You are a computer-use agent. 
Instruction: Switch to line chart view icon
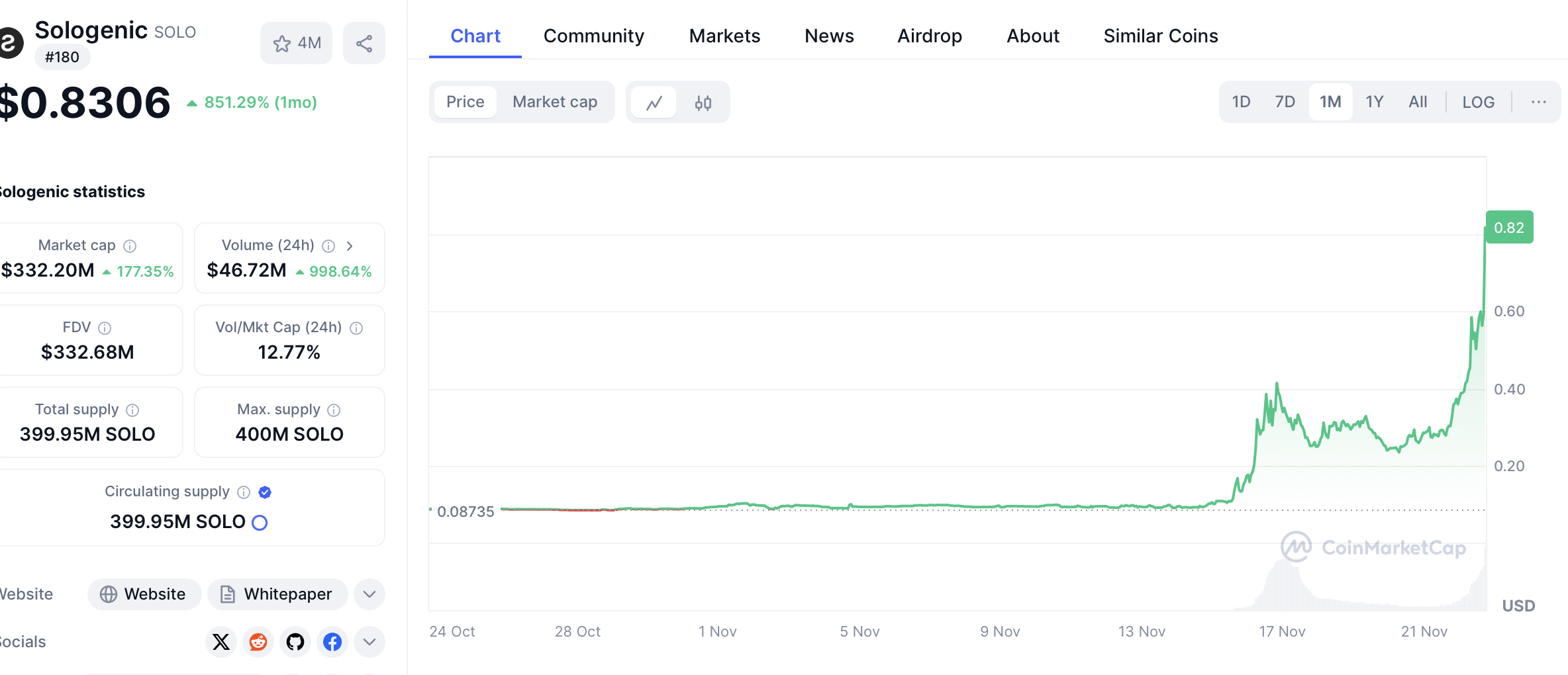[654, 103]
